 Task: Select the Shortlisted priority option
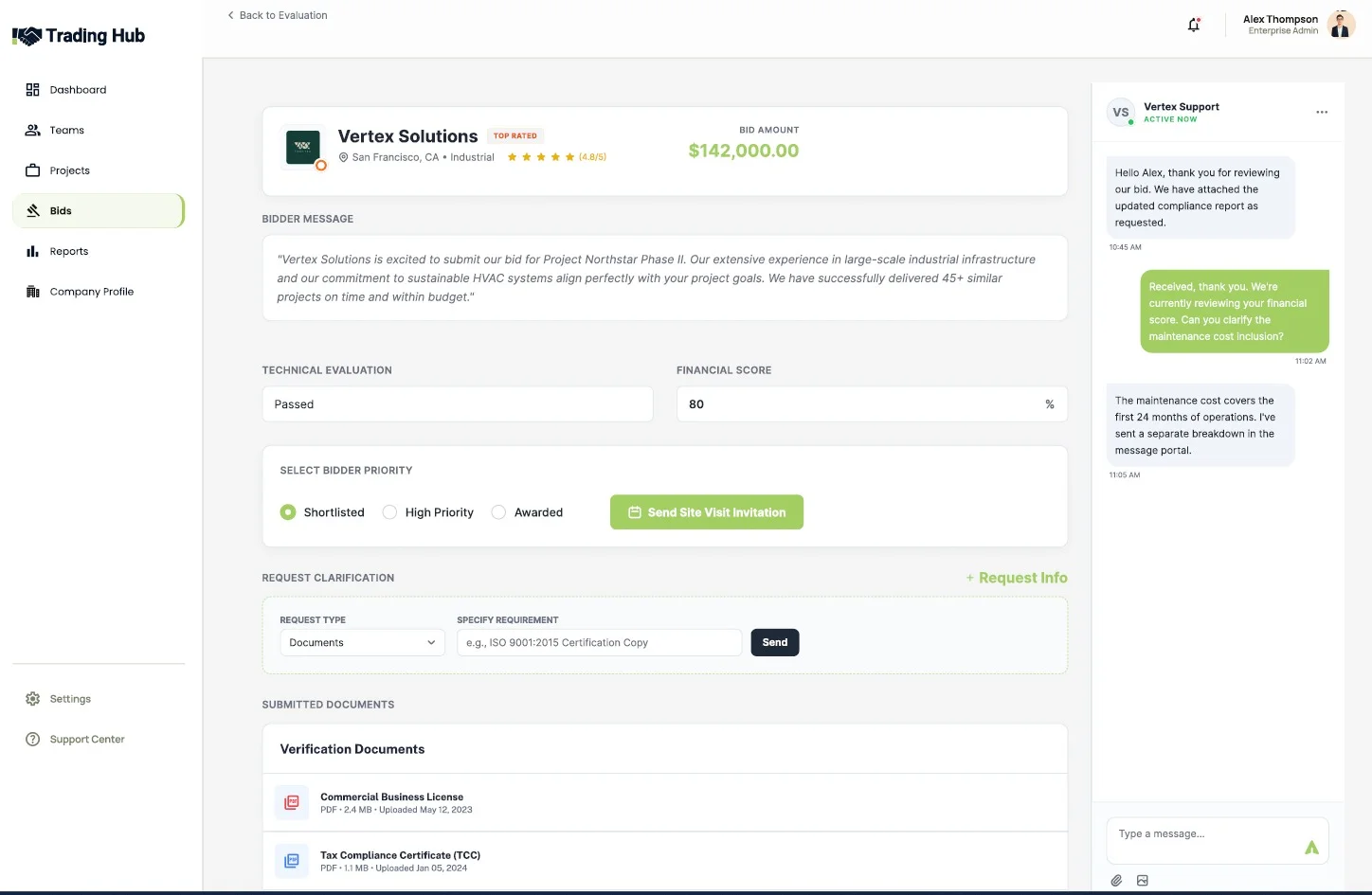click(288, 512)
